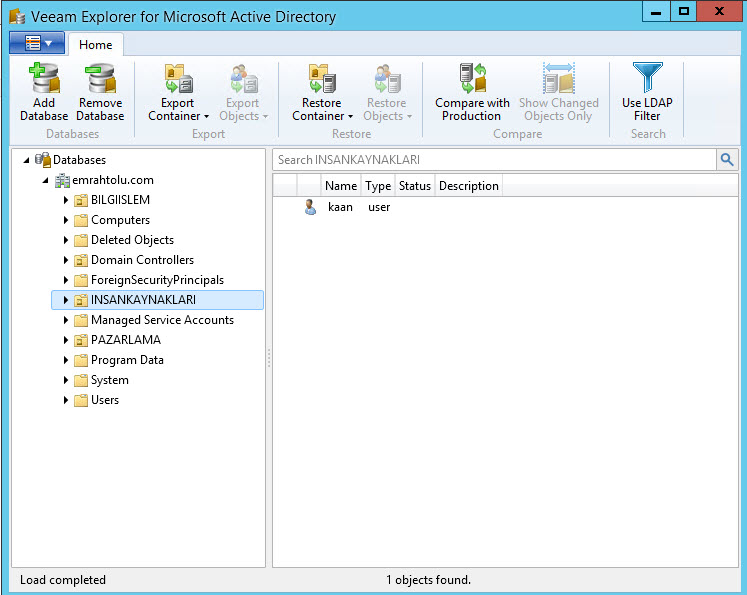Select the emrahtolu.com label
This screenshot has height=595, width=747.
click(x=113, y=180)
